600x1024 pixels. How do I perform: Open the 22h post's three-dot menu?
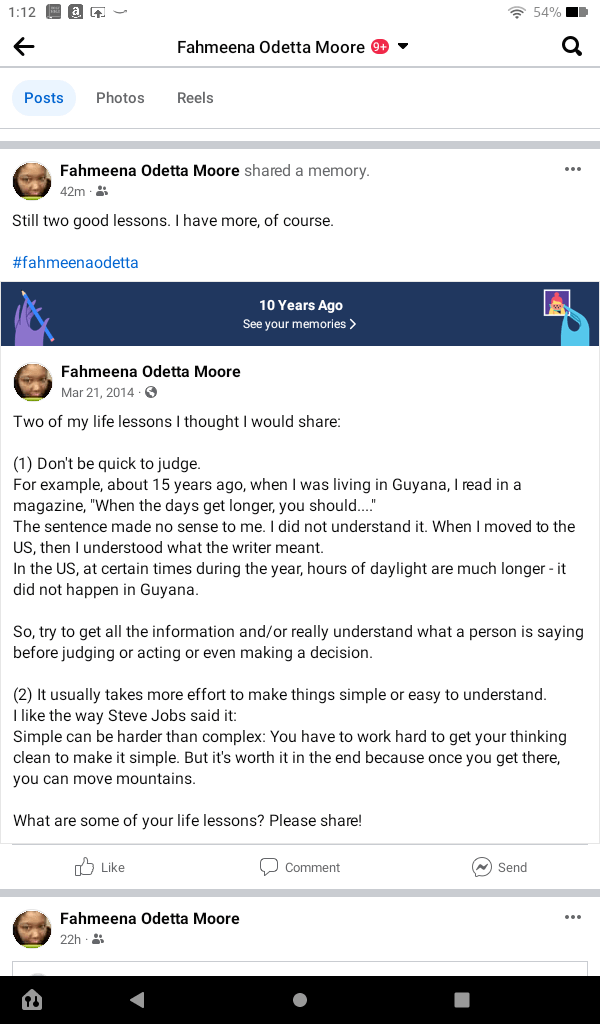pos(572,917)
